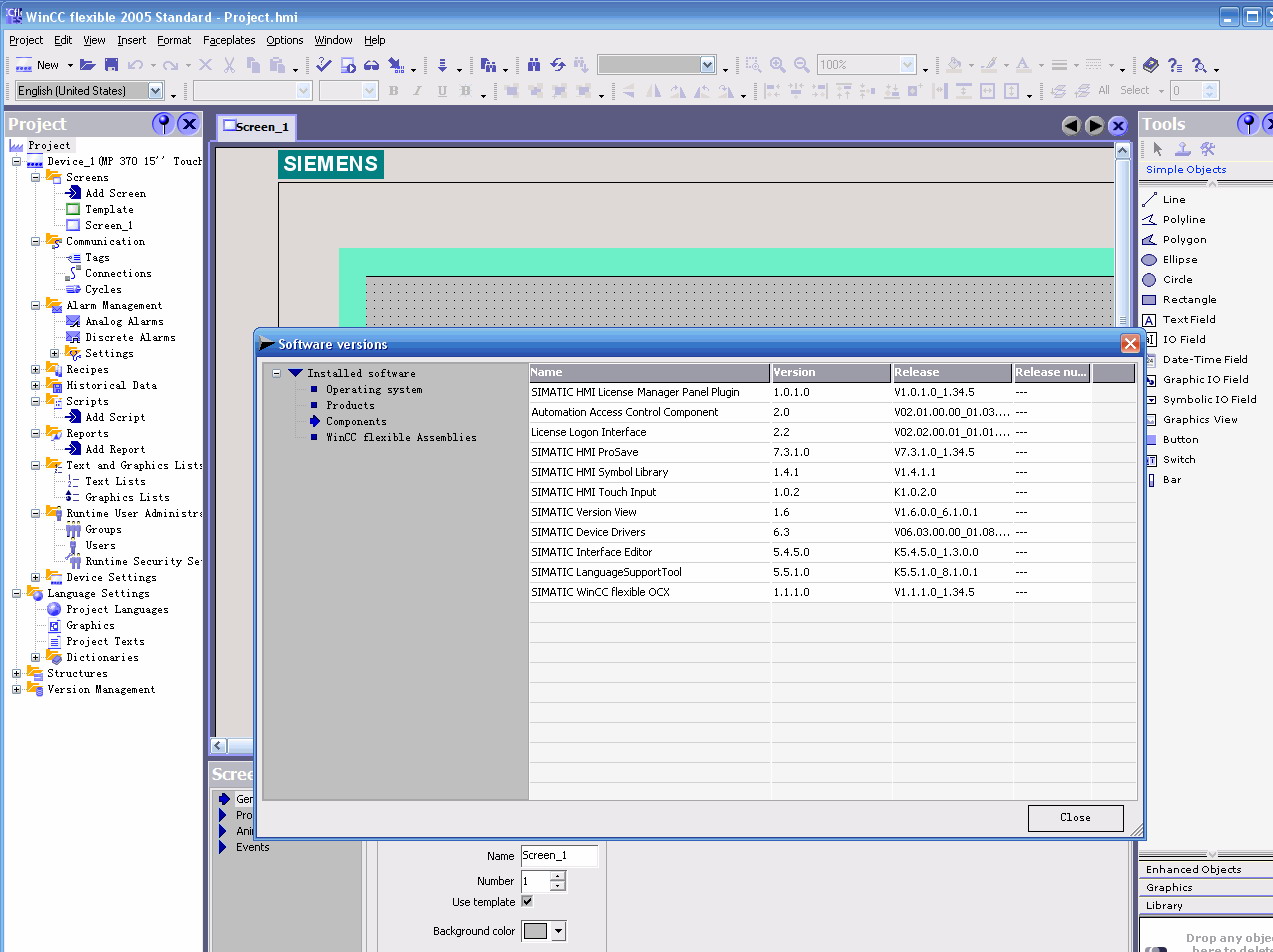Start runtime with the play screen icon
The width and height of the screenshot is (1273, 952).
pyautogui.click(x=348, y=65)
